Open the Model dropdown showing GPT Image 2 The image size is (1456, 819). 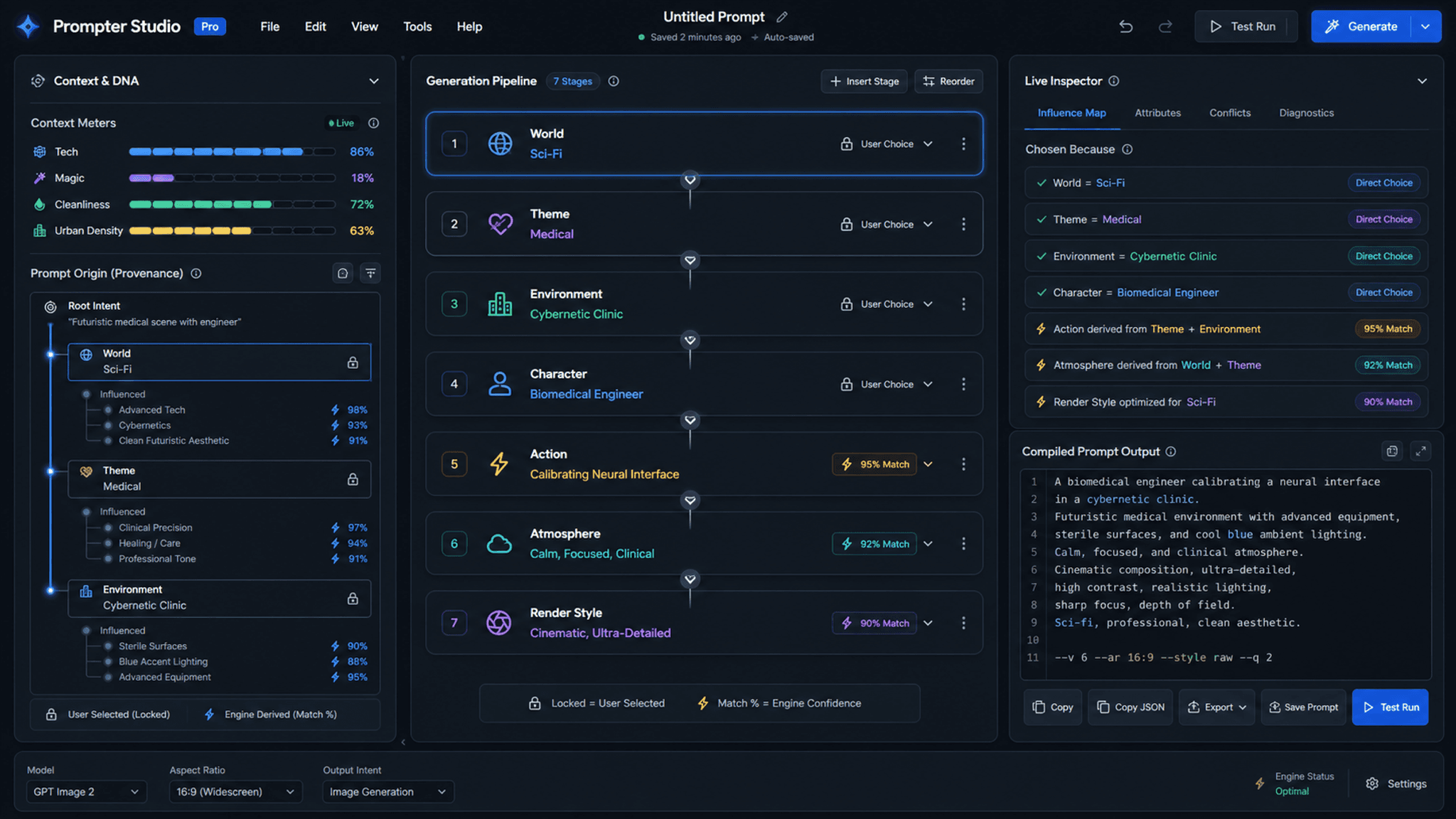pos(87,791)
